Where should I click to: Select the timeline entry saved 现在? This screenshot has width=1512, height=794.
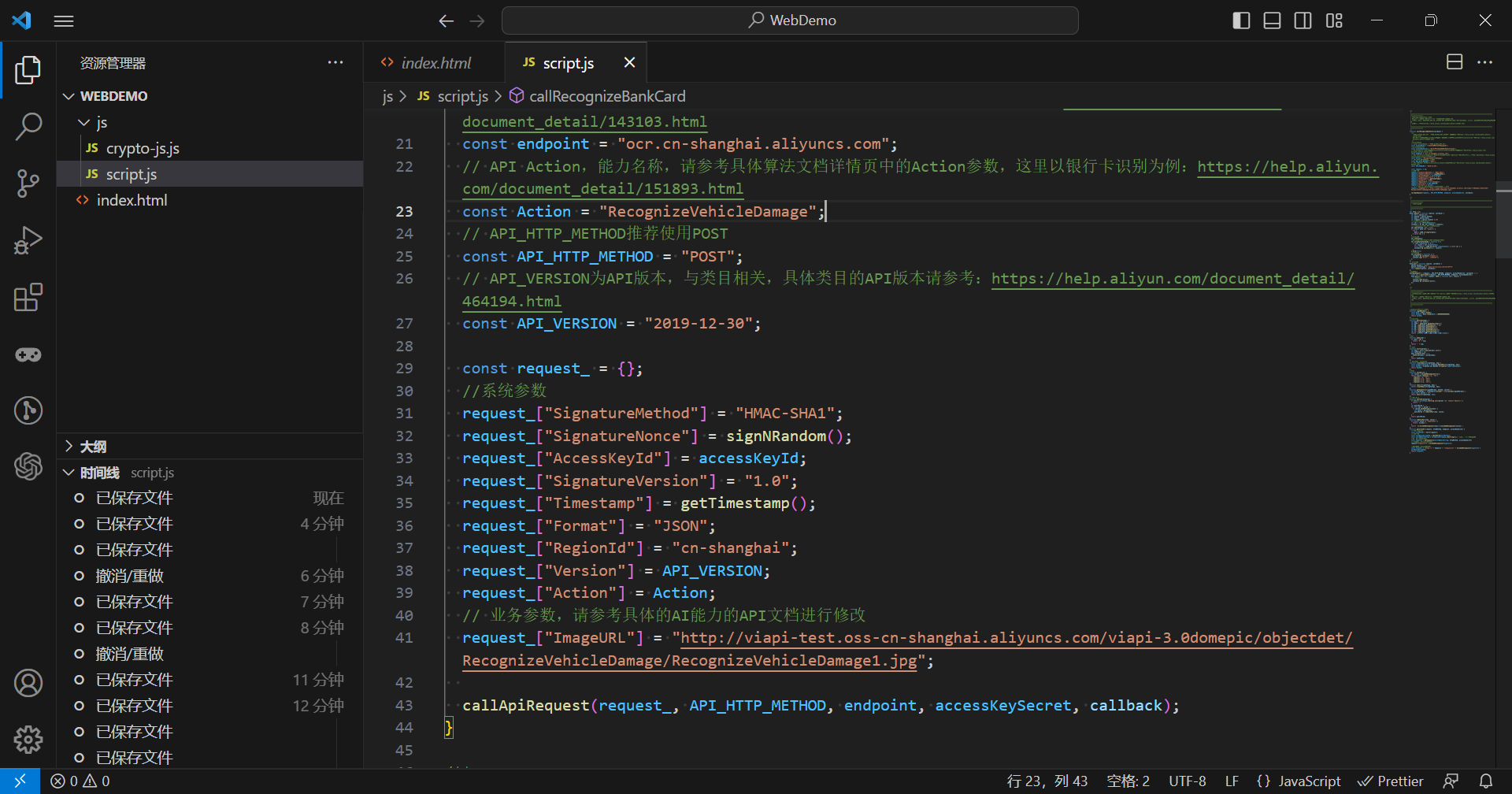pyautogui.click(x=209, y=499)
